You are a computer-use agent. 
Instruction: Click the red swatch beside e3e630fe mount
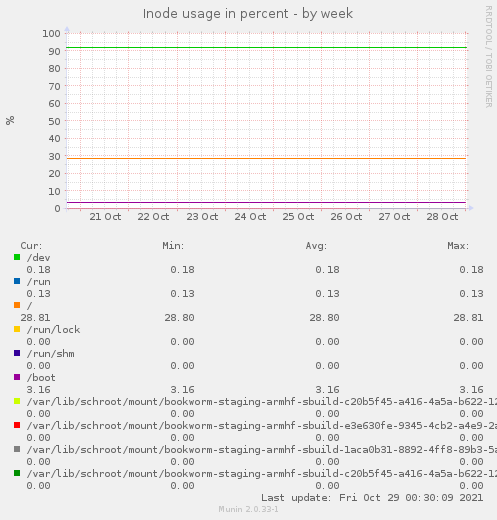(17, 425)
